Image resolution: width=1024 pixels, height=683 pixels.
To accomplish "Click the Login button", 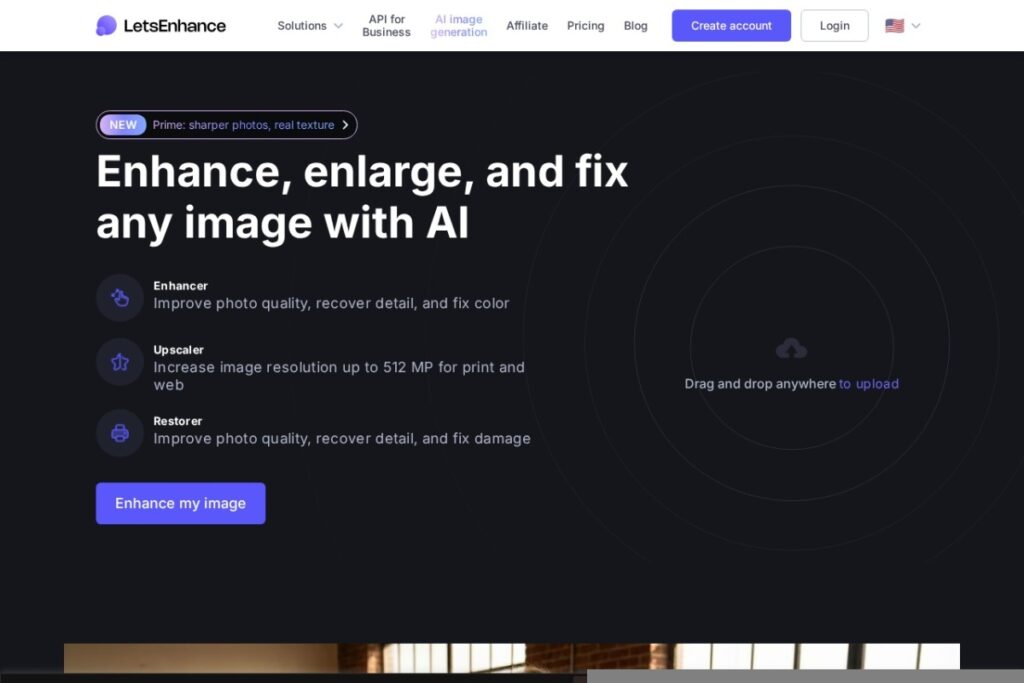I will 834,25.
